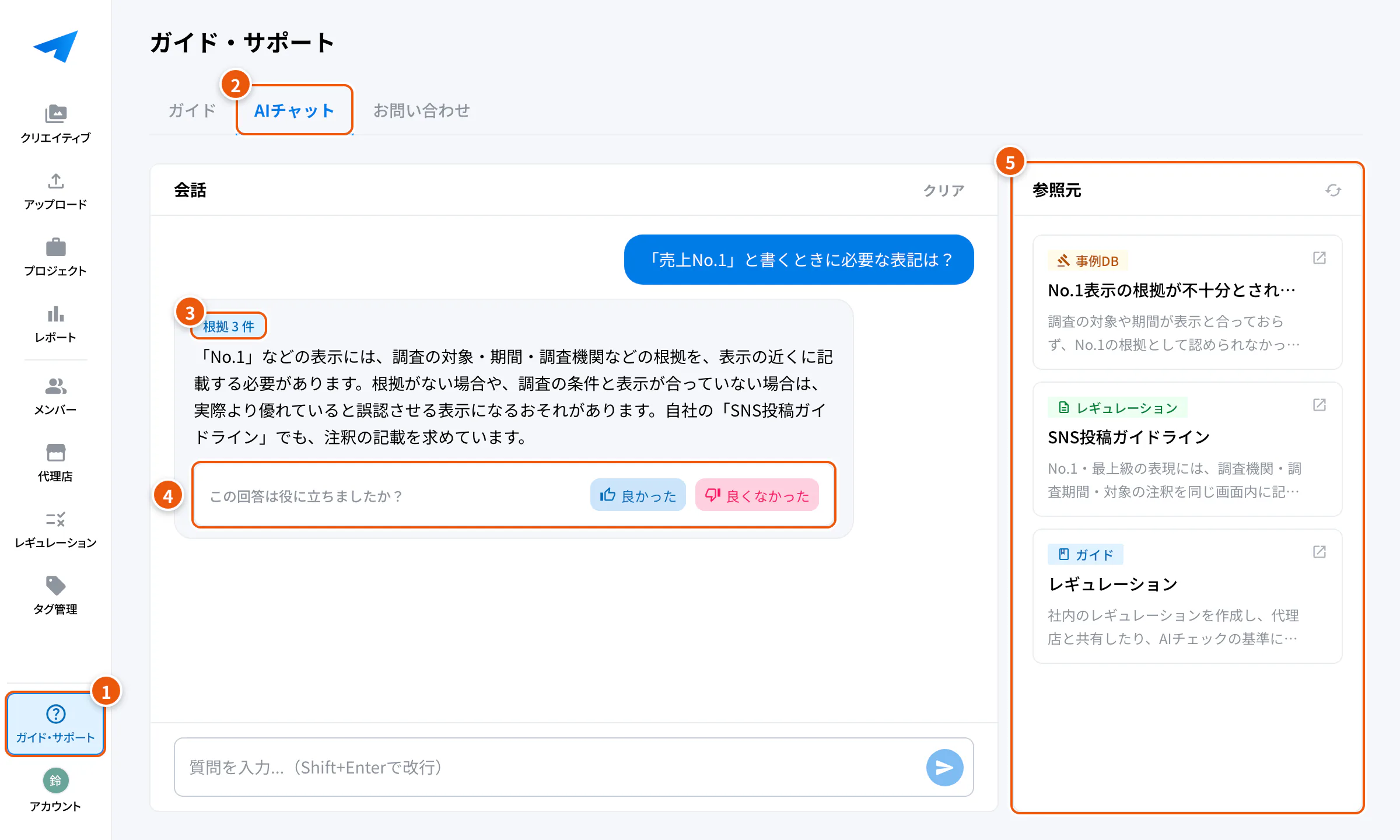Open the SNS投稿ガイドライン card's external link icon
This screenshot has height=840, width=1400.
(1319, 405)
